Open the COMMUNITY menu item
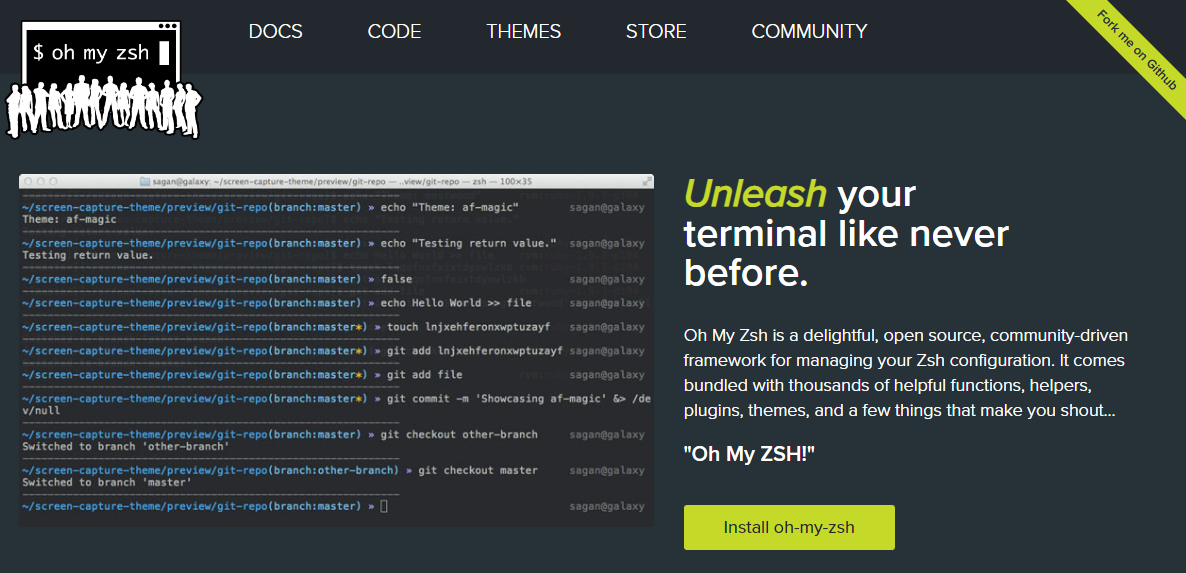1186x573 pixels. coord(809,32)
